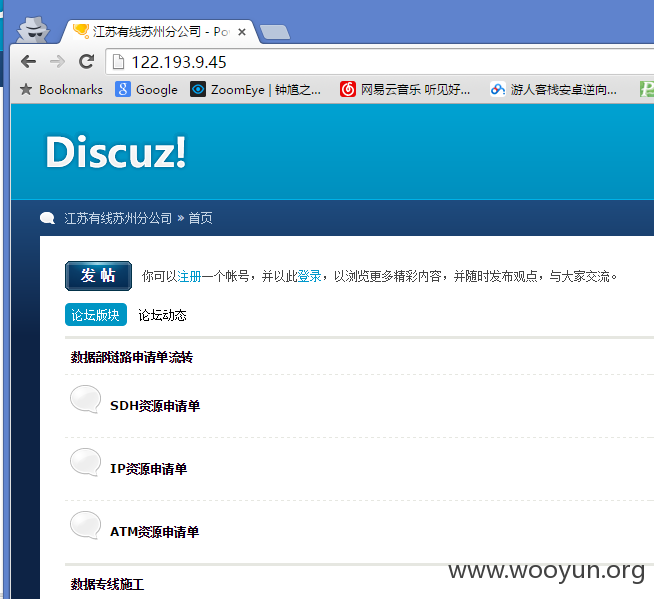Open the IP资源申请单 forum

point(148,469)
